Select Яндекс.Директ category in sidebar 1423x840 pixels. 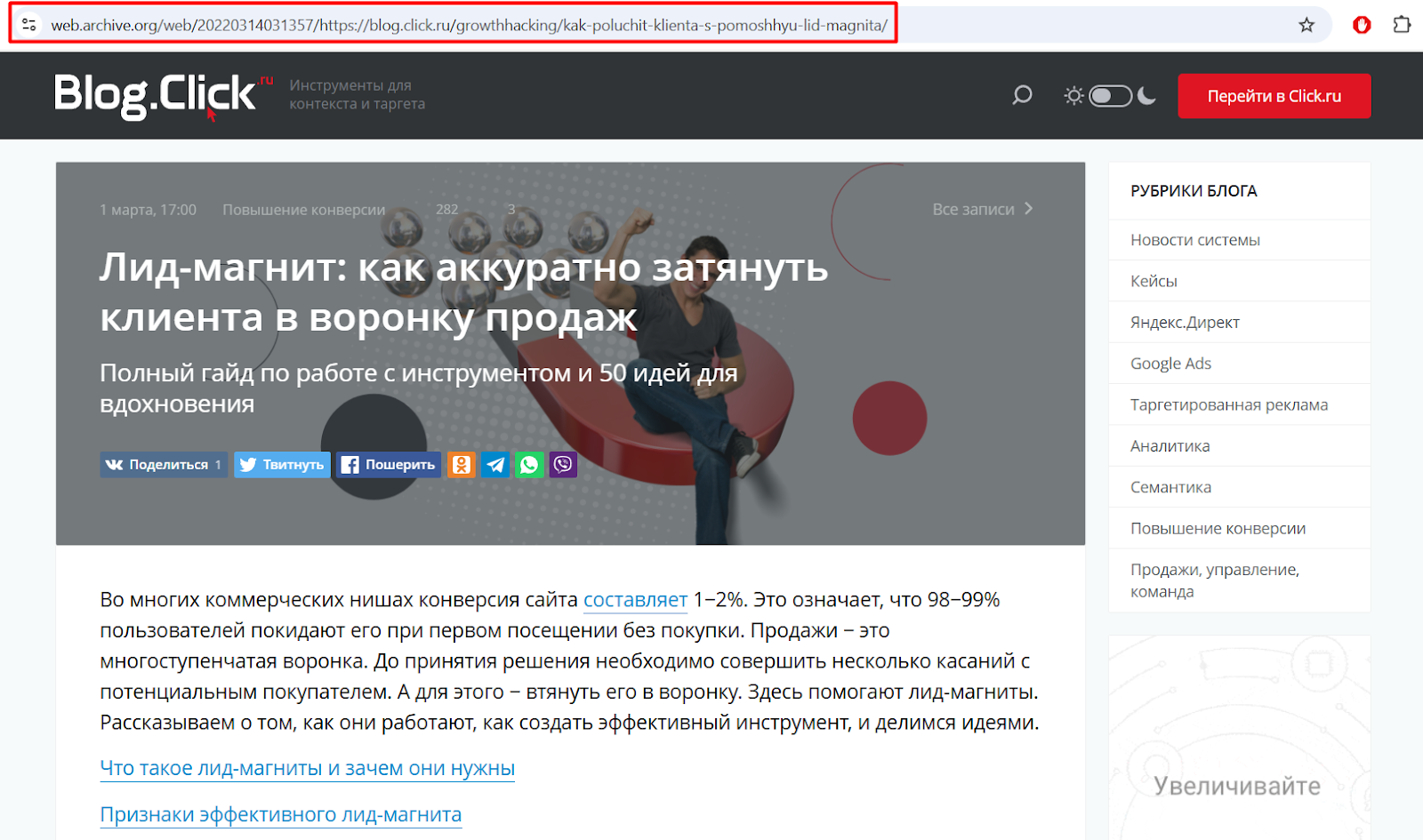1185,322
